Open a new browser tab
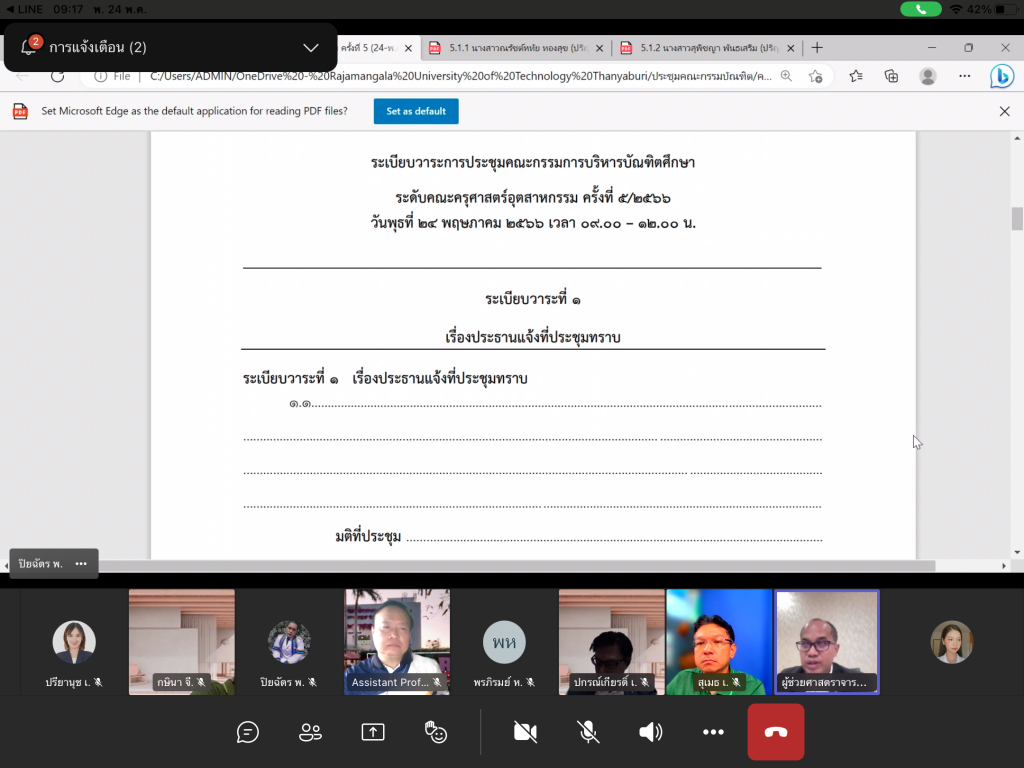This screenshot has width=1024, height=768. click(817, 48)
